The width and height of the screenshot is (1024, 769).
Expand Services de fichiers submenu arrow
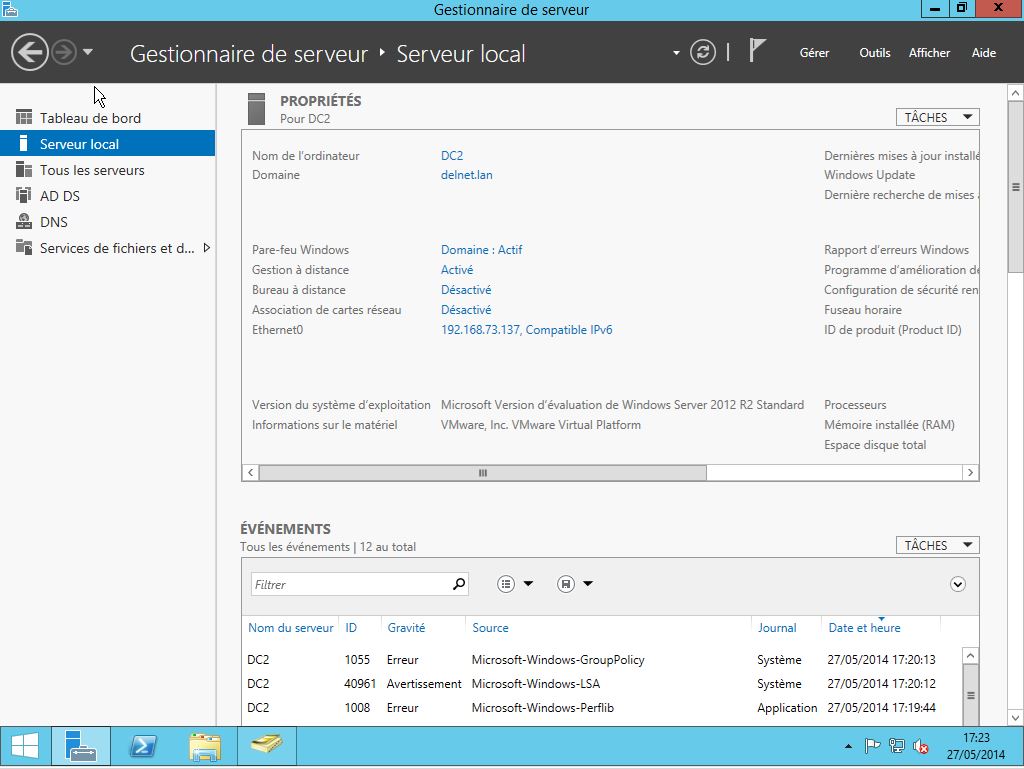point(206,248)
